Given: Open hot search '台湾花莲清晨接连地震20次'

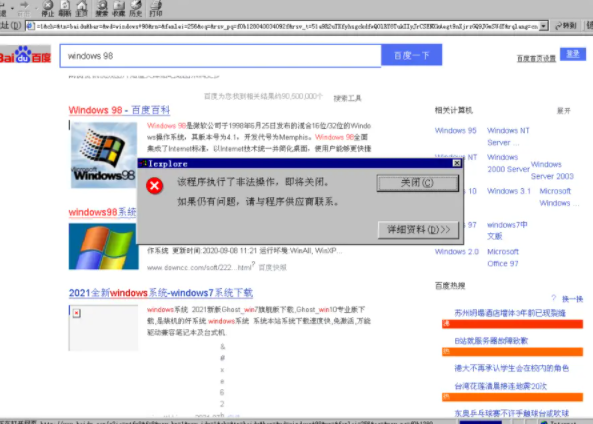Looking at the screenshot, I should coord(500,386).
